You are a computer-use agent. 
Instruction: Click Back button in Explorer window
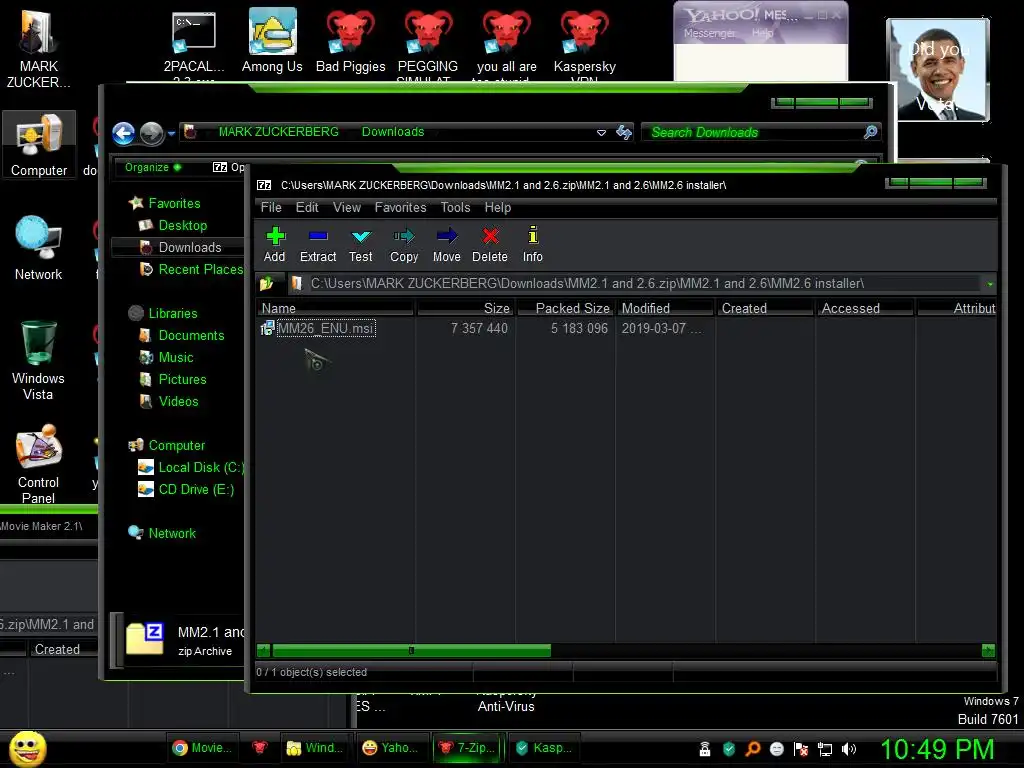click(123, 133)
